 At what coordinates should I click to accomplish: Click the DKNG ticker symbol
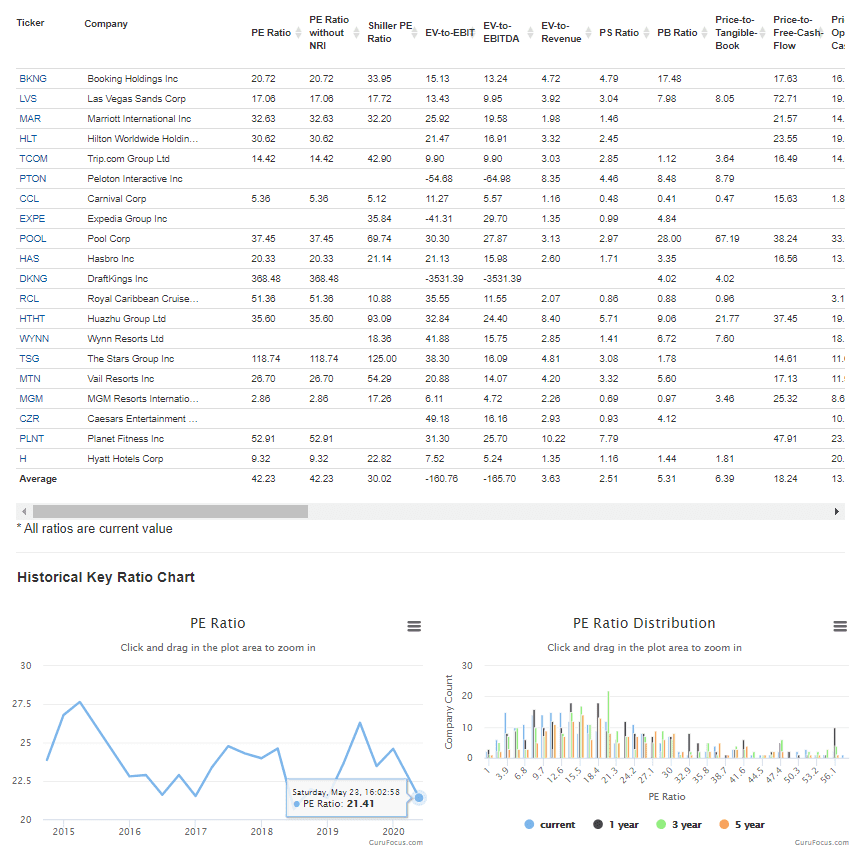pos(33,278)
